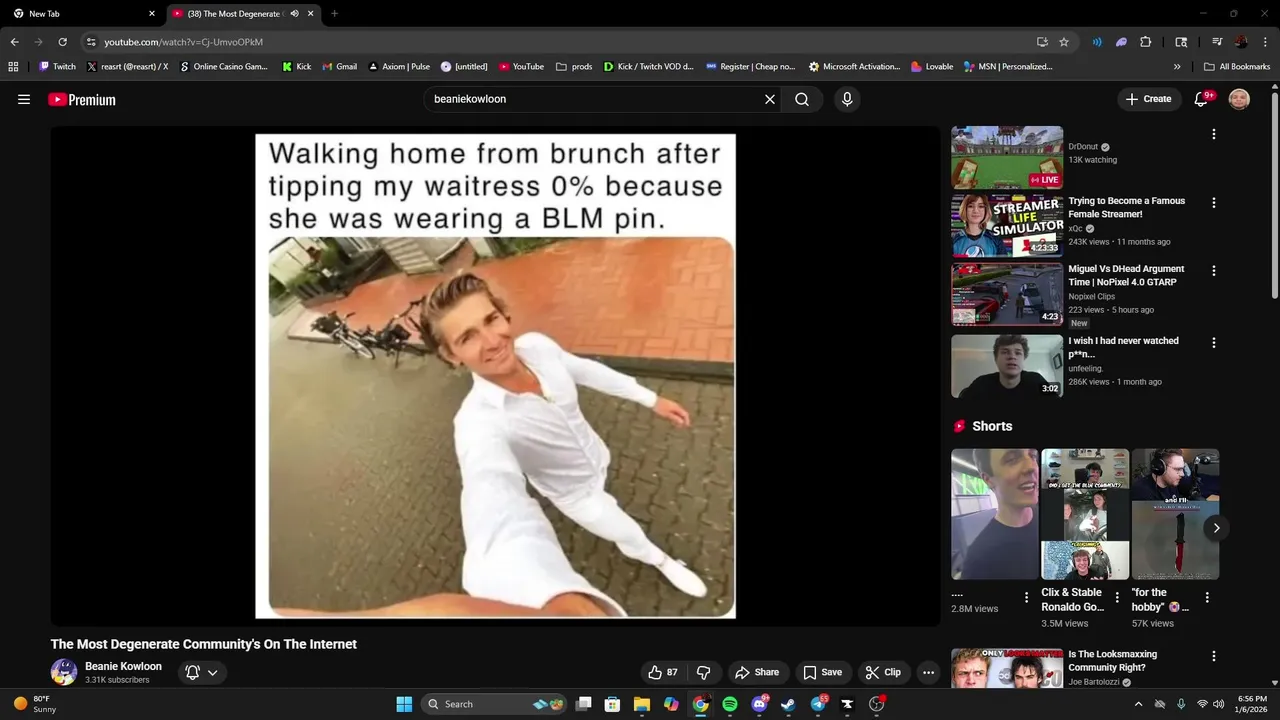Open the DrDonut live stream thumbnail
Viewport: 1280px width, 720px height.
pos(1007,157)
